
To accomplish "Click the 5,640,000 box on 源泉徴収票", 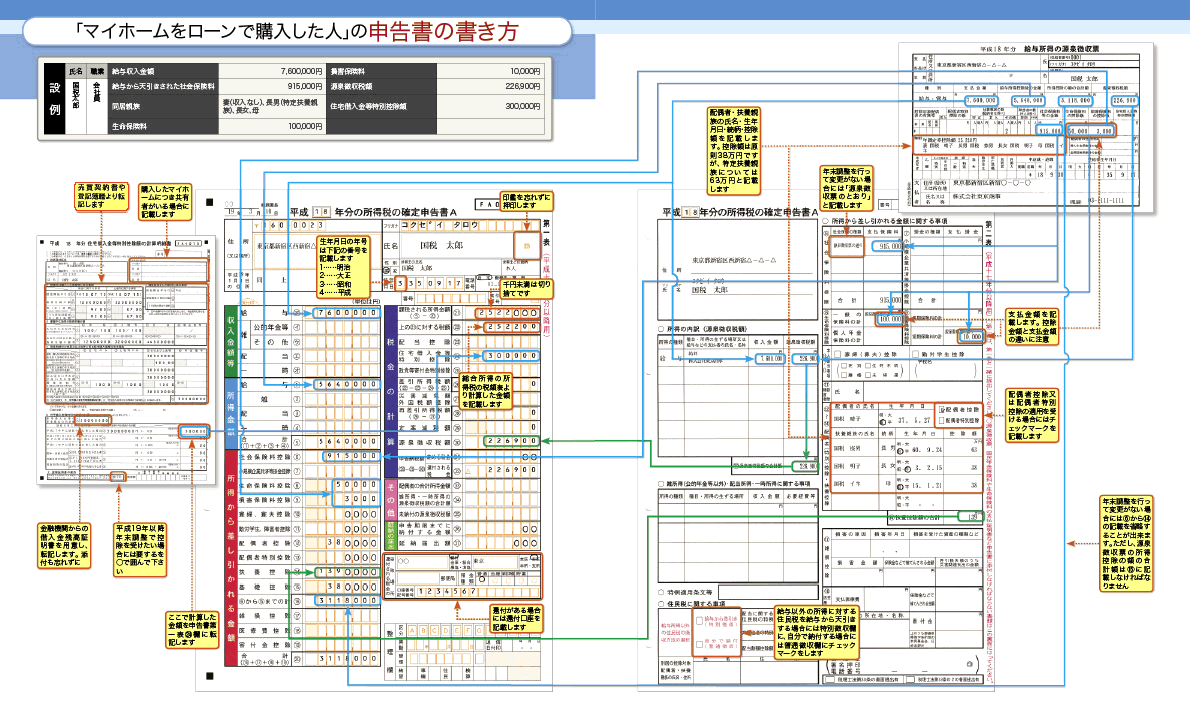I will pyautogui.click(x=1028, y=100).
